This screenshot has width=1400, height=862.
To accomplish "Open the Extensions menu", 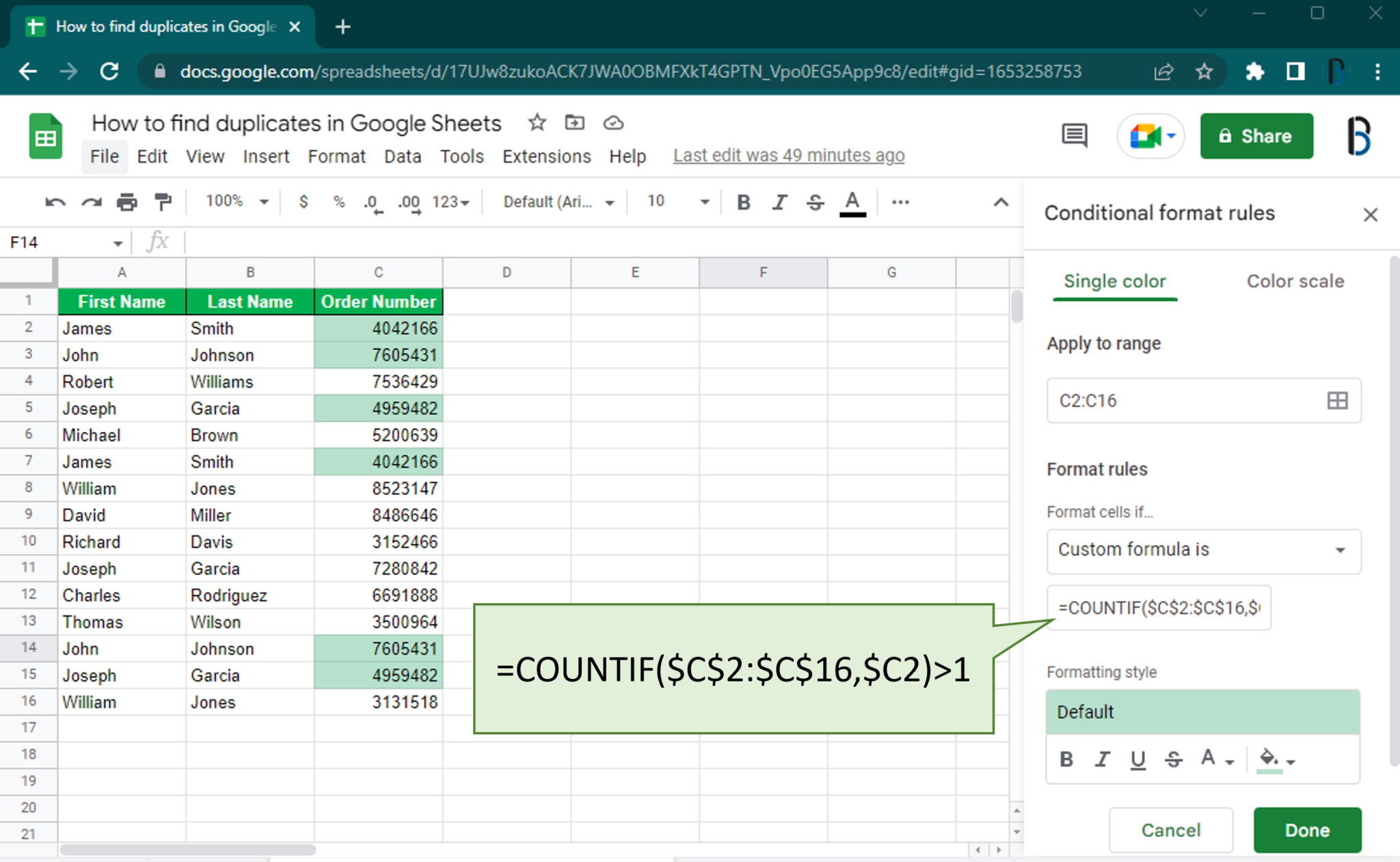I will coord(546,157).
